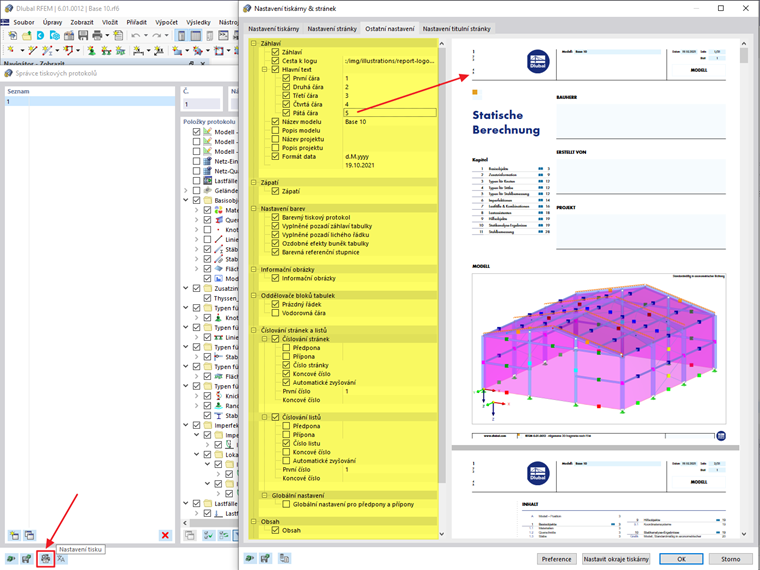Click the Print icon in main toolbar
760x570 pixels.
[97, 35]
